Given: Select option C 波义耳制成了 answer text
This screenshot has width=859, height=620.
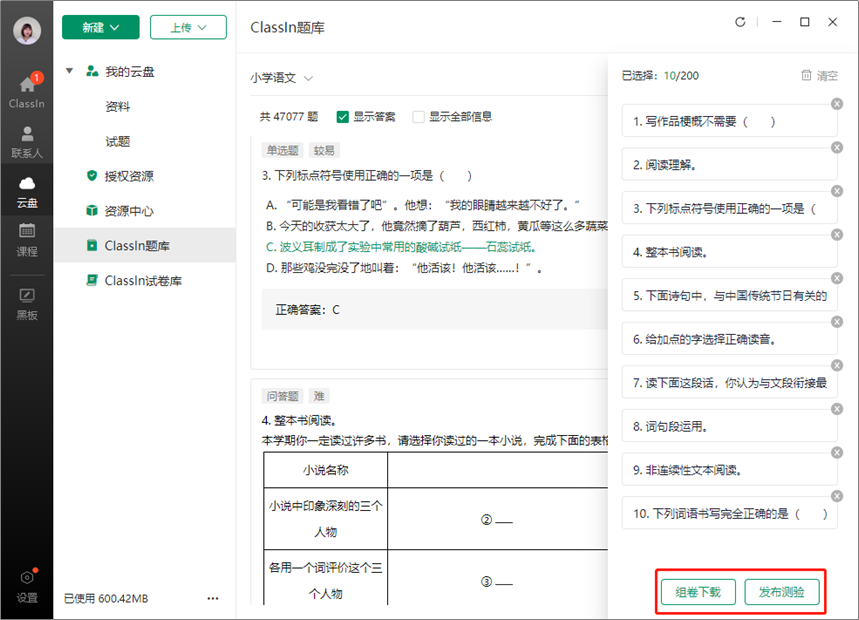Looking at the screenshot, I should pyautogui.click(x=401, y=247).
